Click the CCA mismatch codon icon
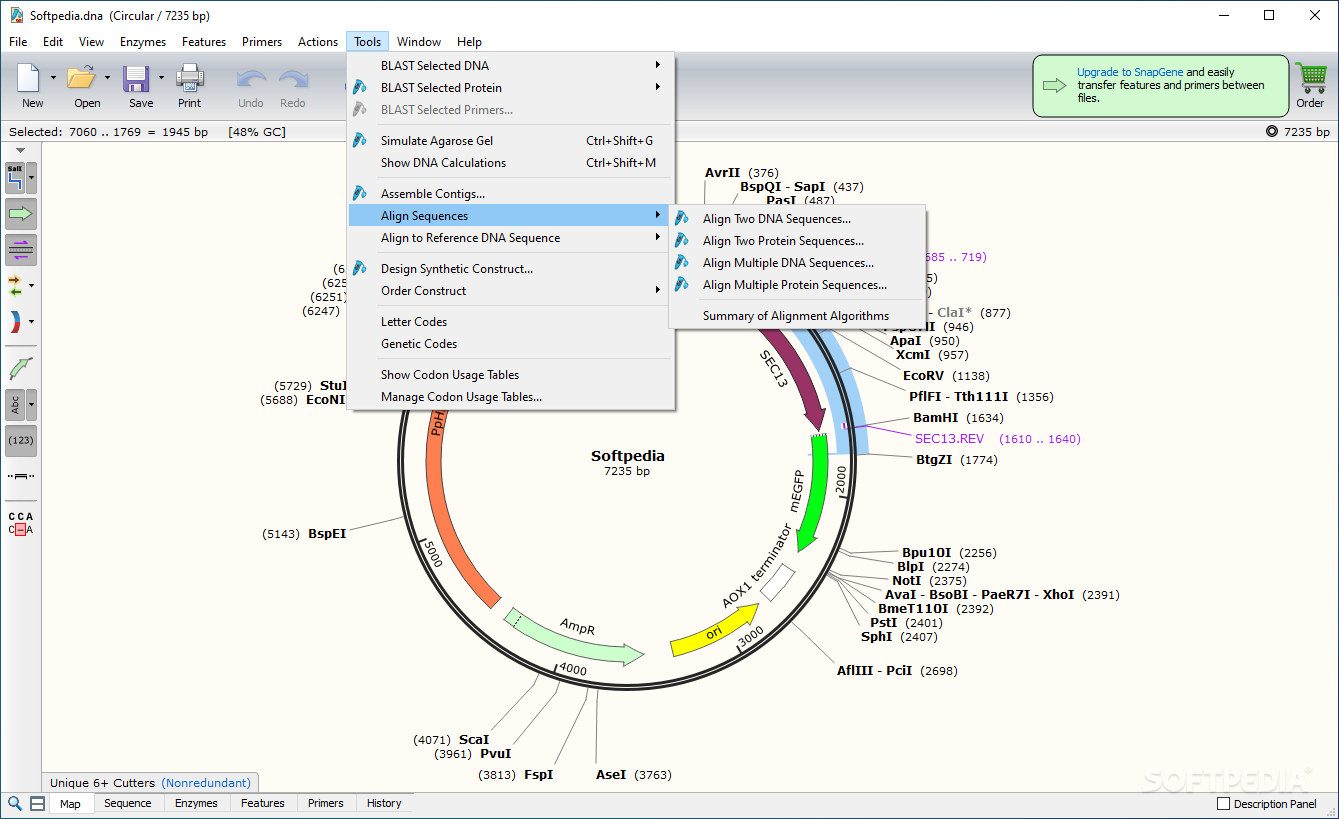Viewport: 1339px width, 819px height. pyautogui.click(x=21, y=523)
